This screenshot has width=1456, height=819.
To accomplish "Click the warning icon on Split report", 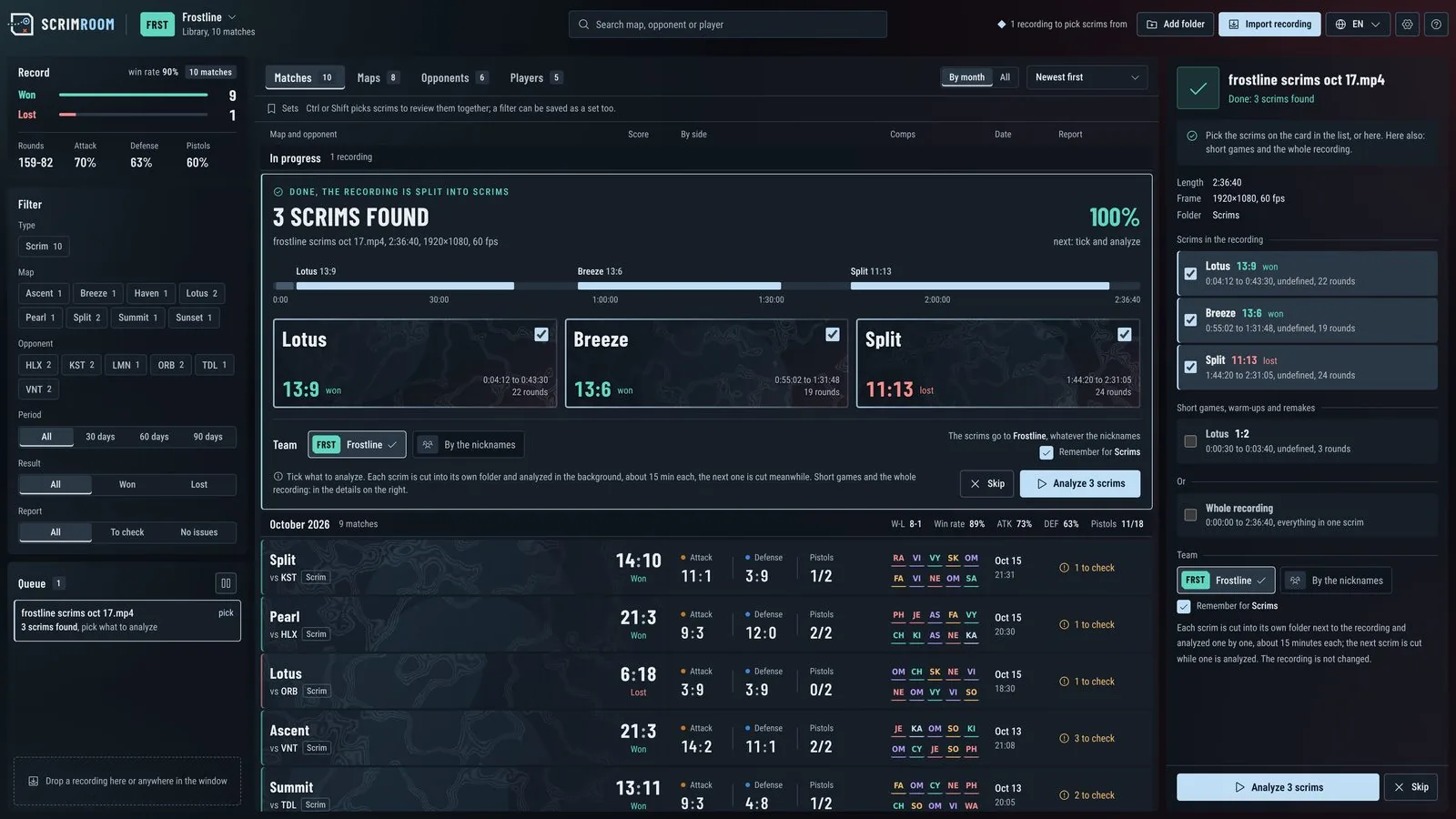I will pyautogui.click(x=1064, y=568).
